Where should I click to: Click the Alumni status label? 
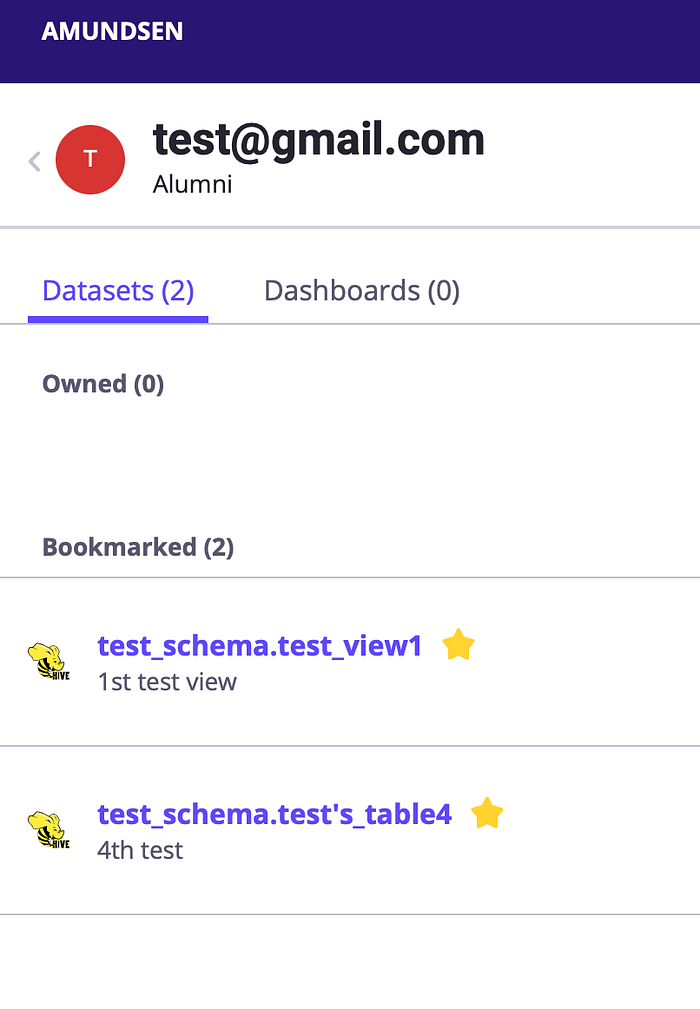[192, 185]
